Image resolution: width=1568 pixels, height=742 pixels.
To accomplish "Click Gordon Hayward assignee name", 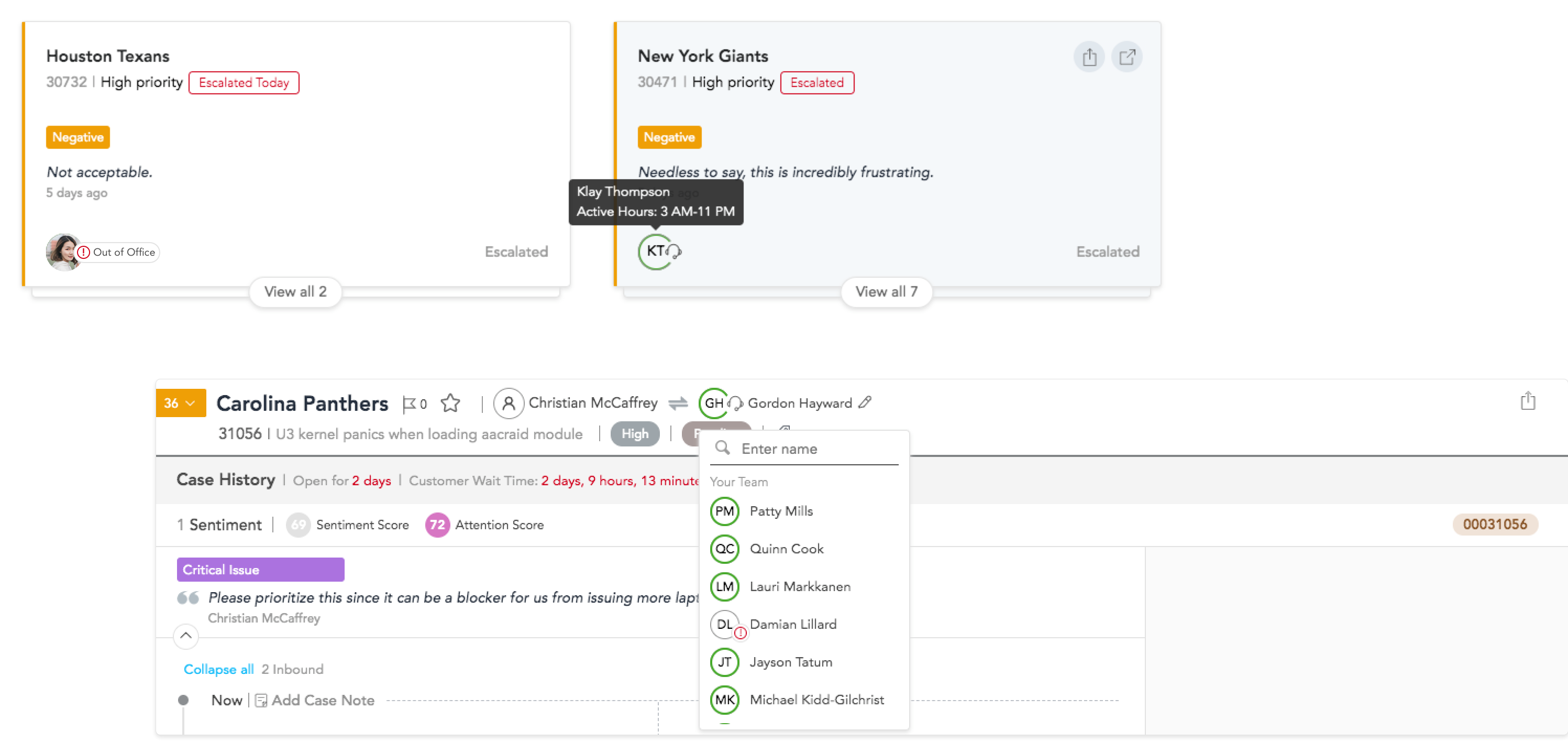I will tap(800, 403).
